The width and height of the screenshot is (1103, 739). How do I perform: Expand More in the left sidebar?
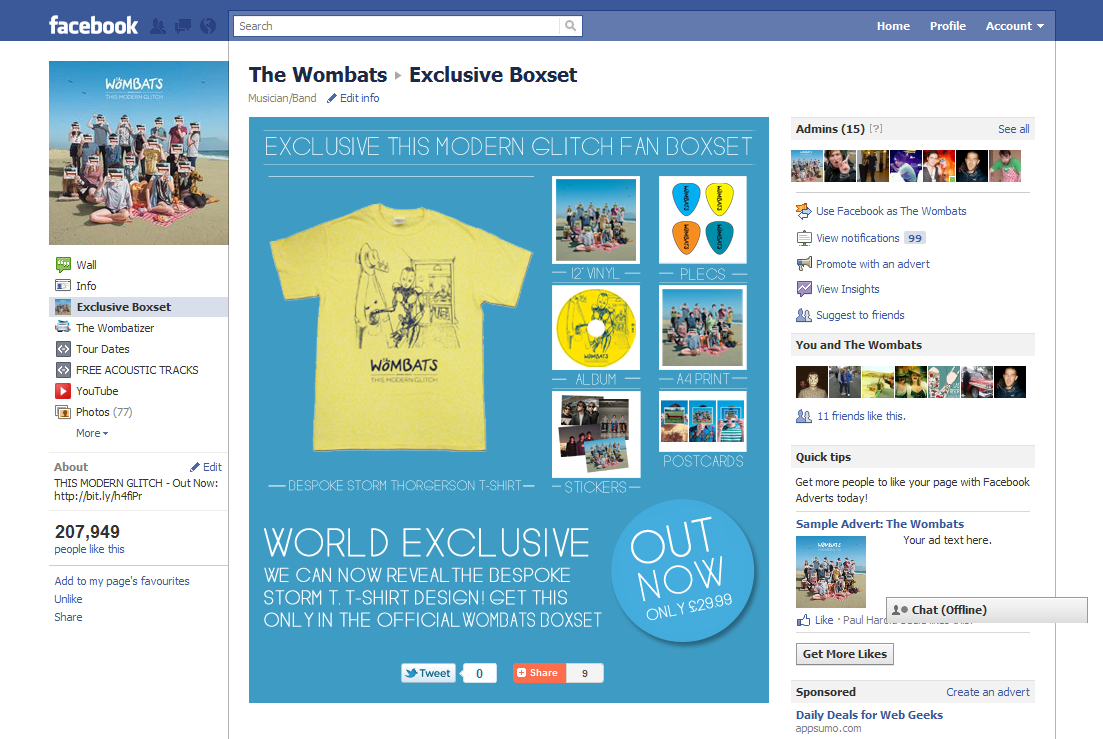91,433
